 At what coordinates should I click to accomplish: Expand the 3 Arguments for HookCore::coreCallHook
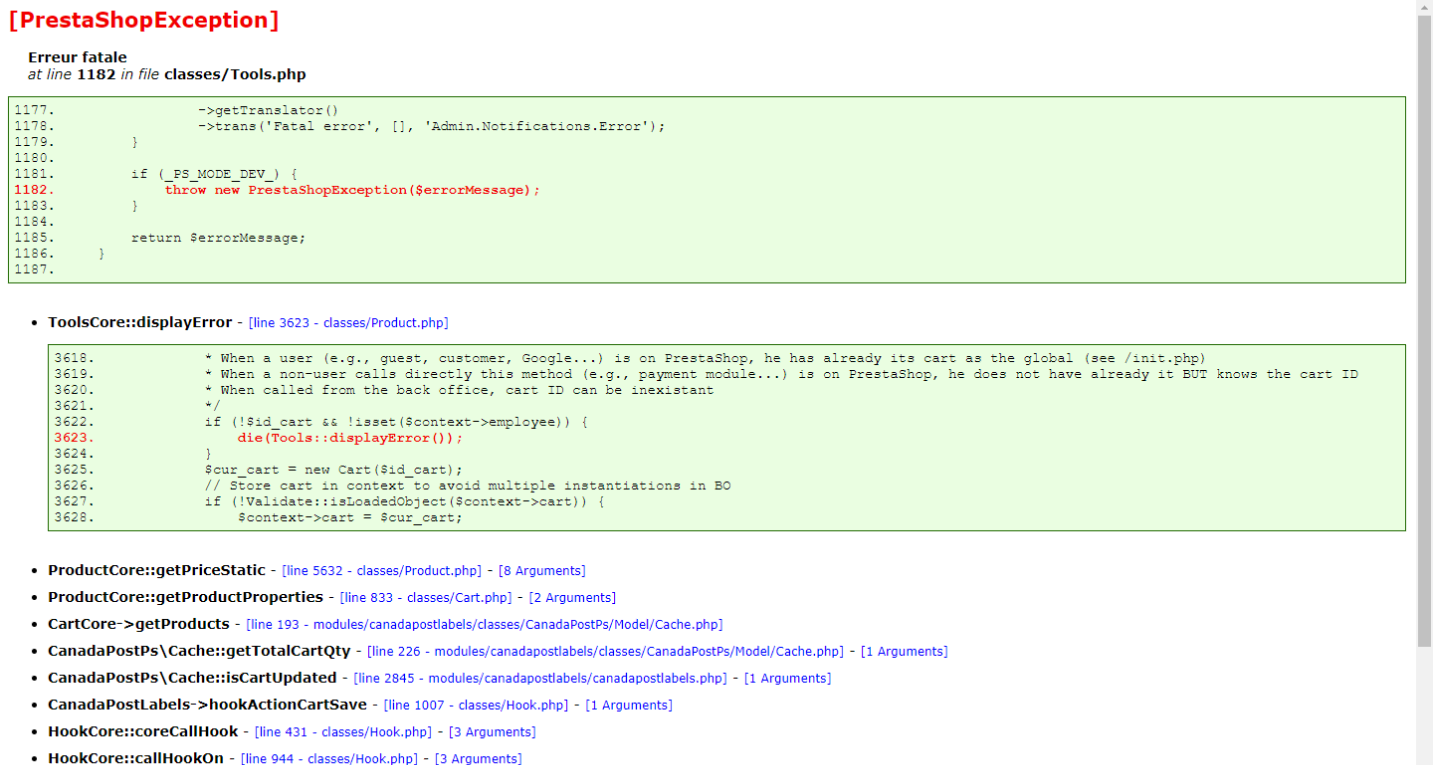(x=492, y=732)
